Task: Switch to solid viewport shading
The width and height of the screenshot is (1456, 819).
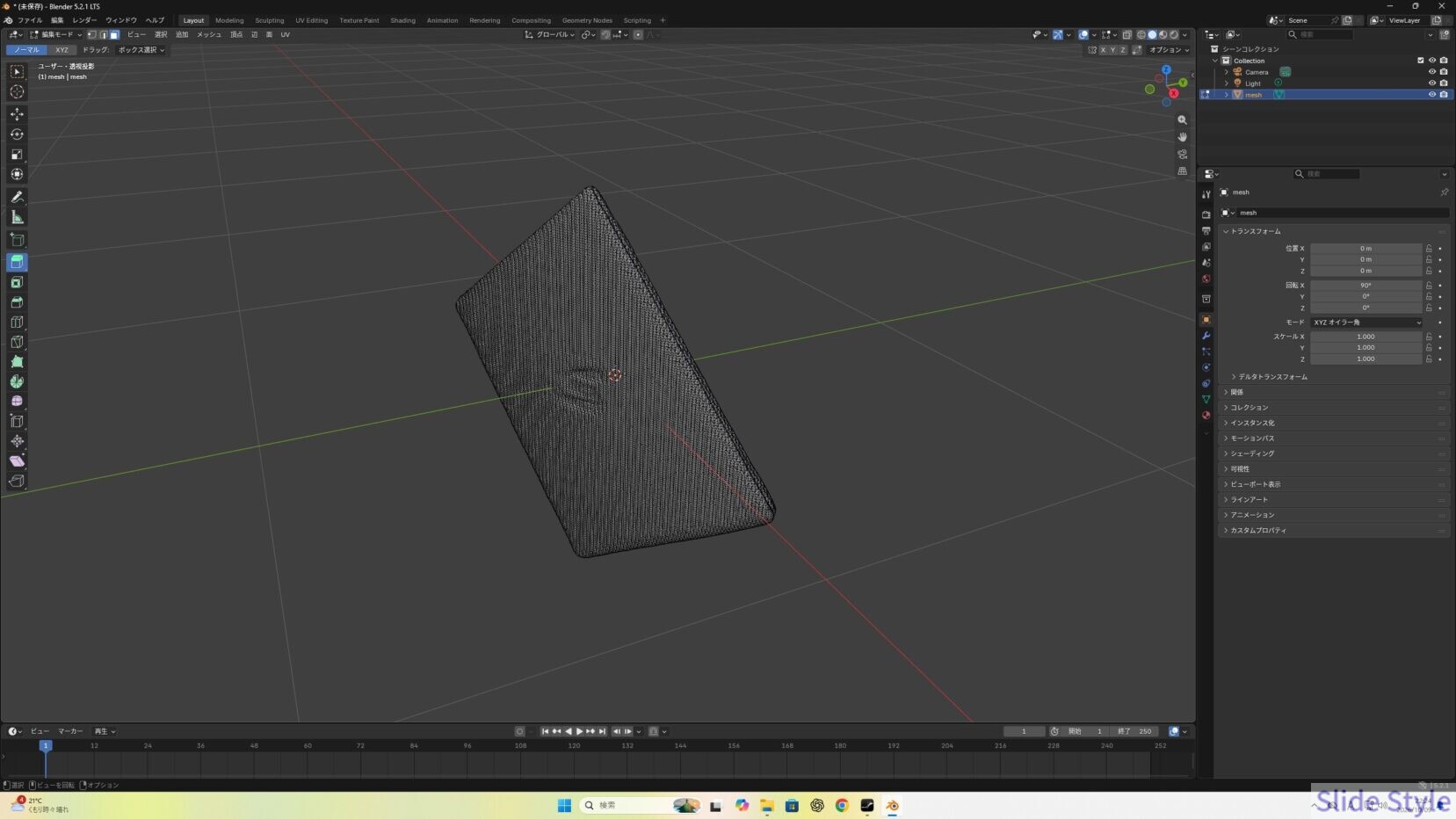Action: click(x=1152, y=35)
